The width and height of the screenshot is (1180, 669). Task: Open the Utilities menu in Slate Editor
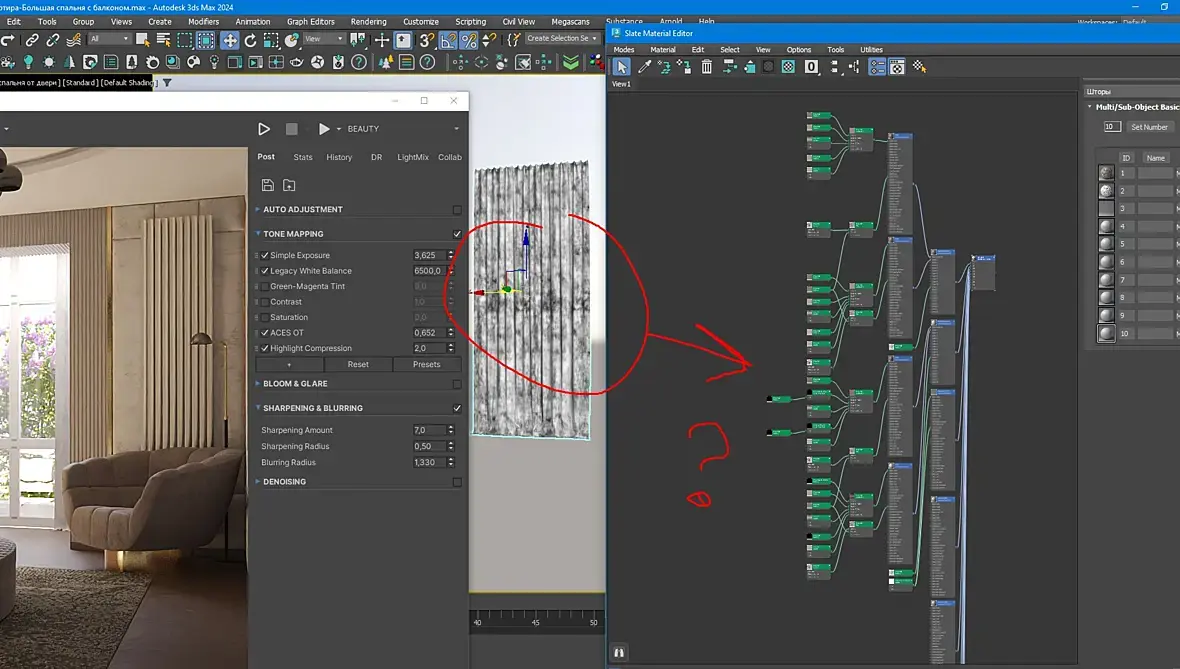click(x=871, y=50)
